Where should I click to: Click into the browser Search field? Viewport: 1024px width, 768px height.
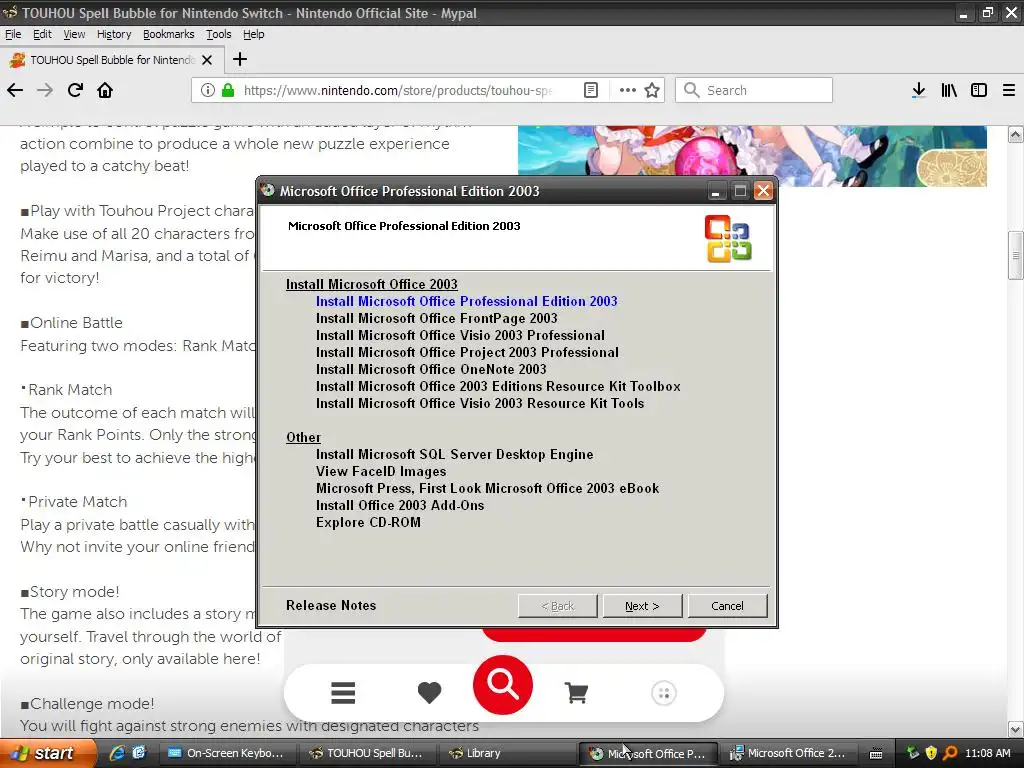coord(754,90)
